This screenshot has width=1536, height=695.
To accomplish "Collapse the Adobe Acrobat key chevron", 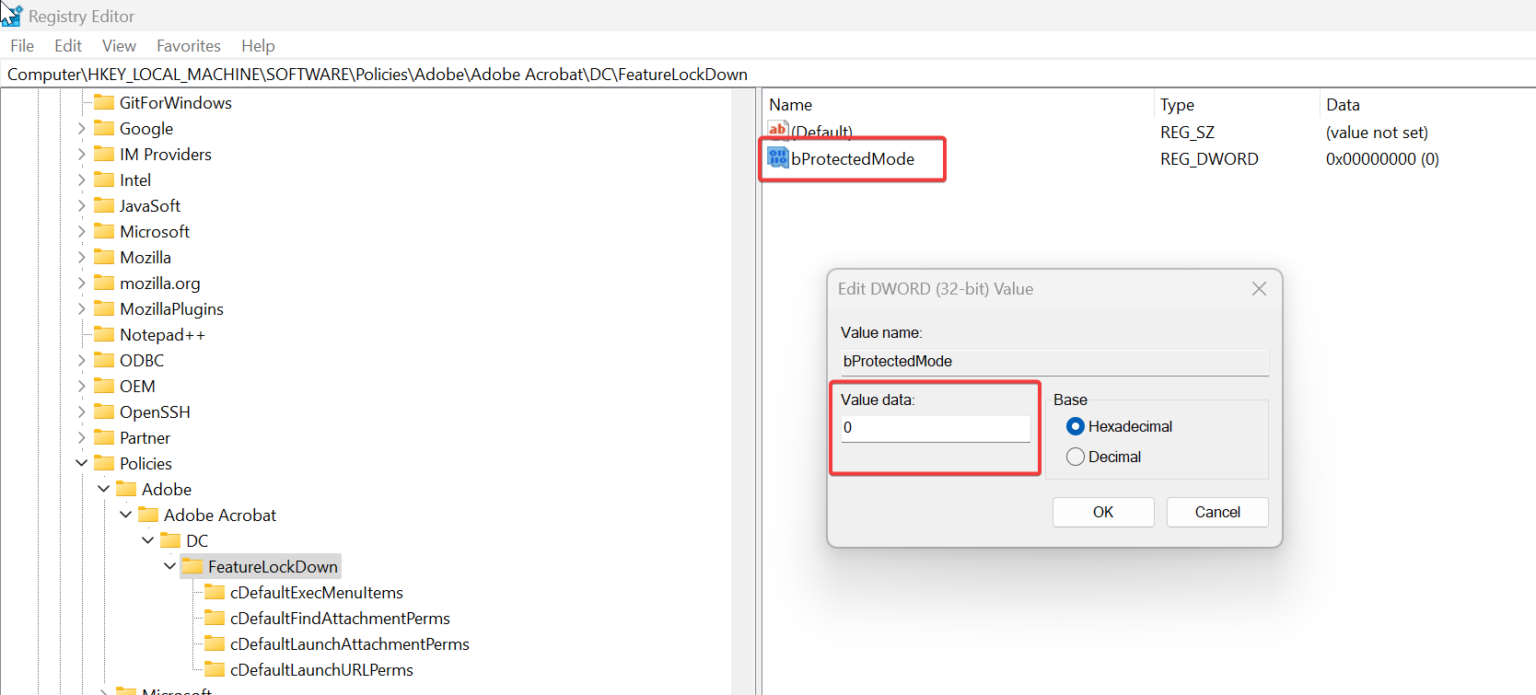I will click(x=125, y=515).
